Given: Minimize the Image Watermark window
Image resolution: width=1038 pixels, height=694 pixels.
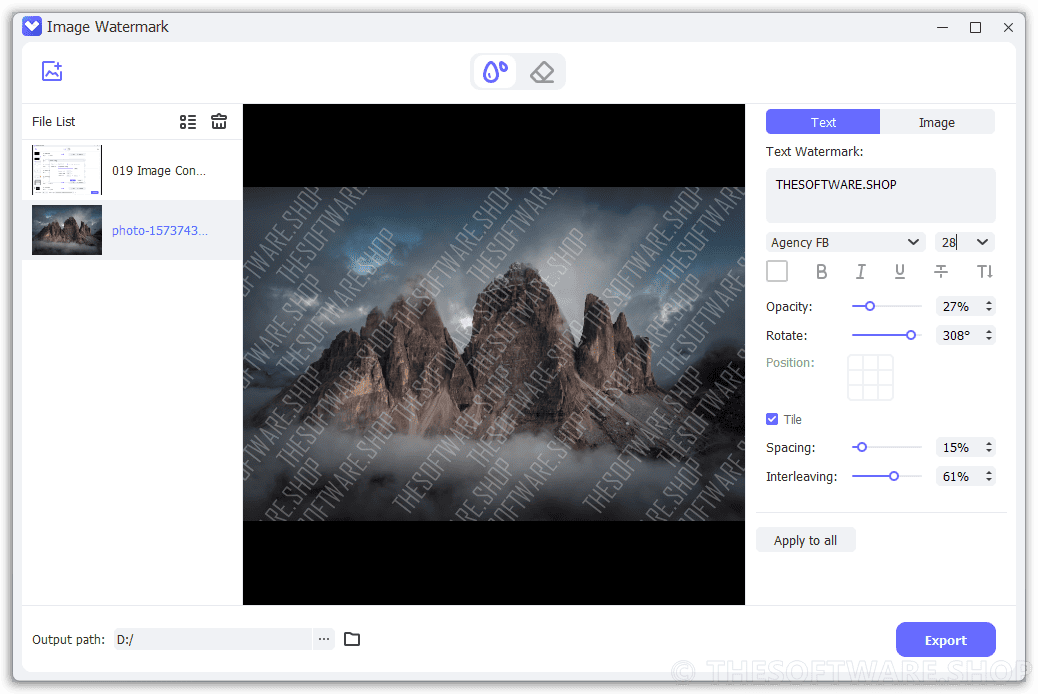Looking at the screenshot, I should point(943,27).
